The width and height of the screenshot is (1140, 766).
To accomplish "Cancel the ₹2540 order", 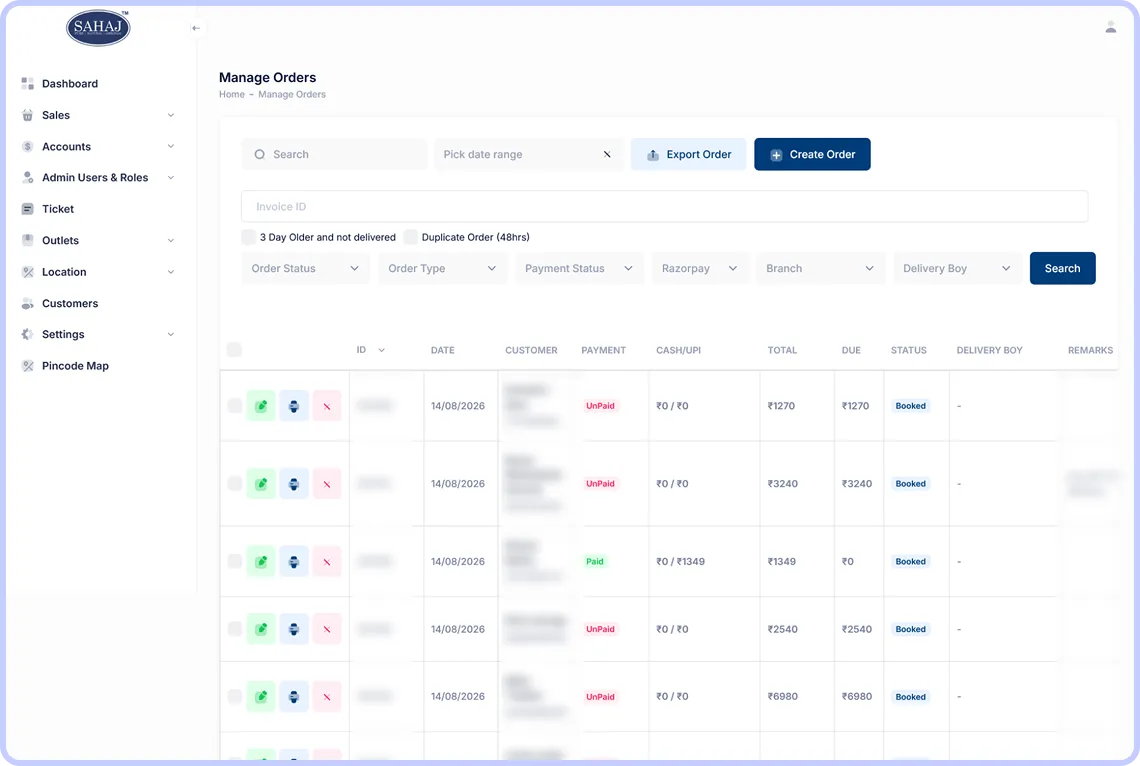I will [327, 629].
